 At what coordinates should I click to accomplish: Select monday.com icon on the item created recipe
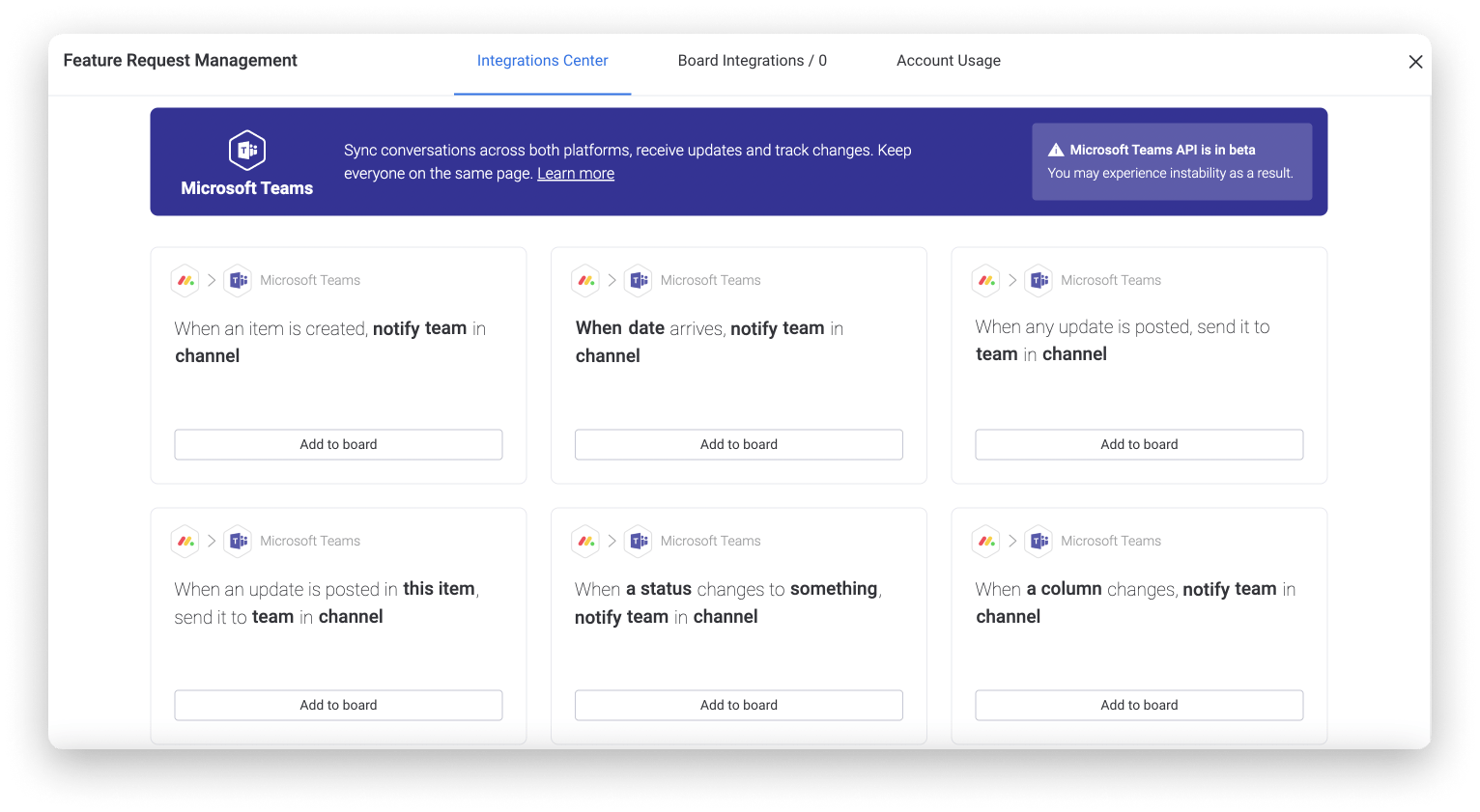(185, 280)
